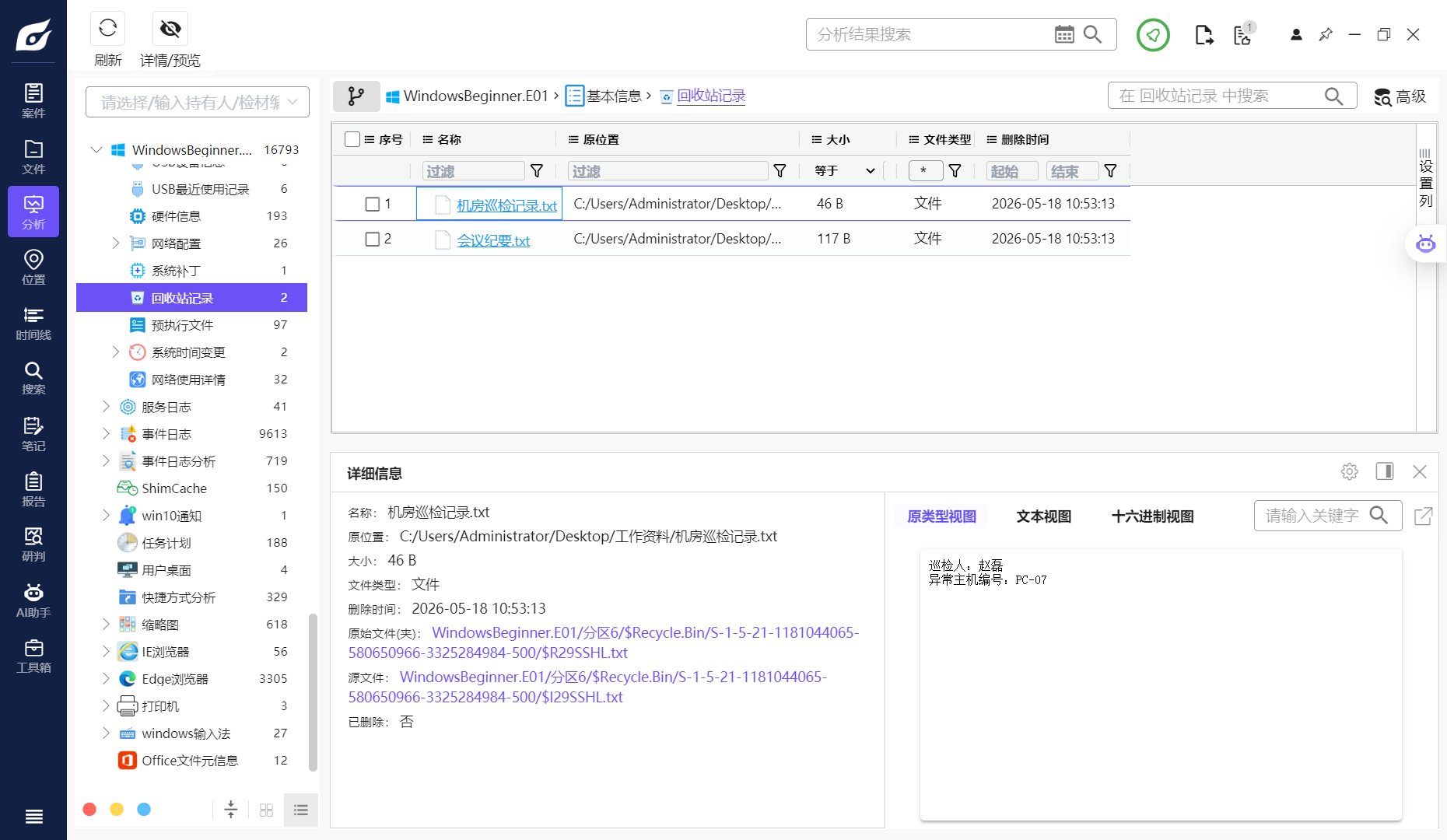Apply the 原位置 column filter funnel
Viewport: 1447px width, 840px height.
(x=780, y=171)
